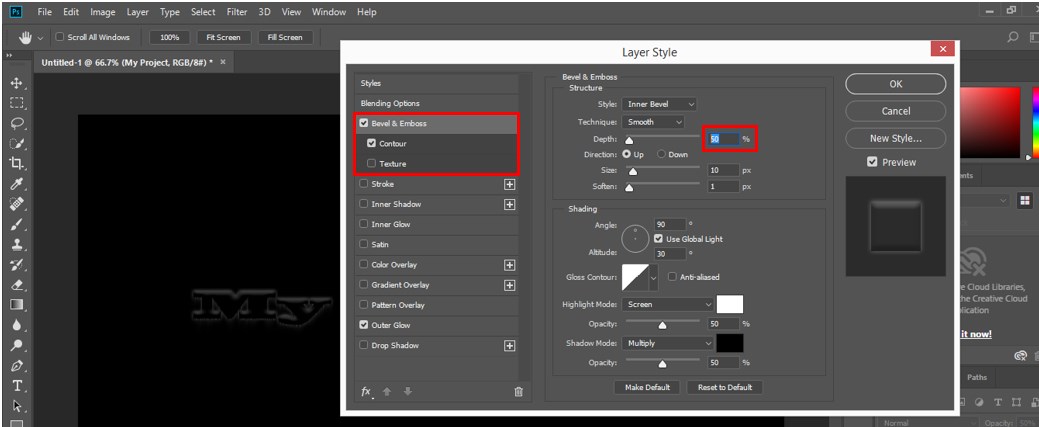
Task: Click OK in Layer Style dialog
Action: [x=896, y=84]
